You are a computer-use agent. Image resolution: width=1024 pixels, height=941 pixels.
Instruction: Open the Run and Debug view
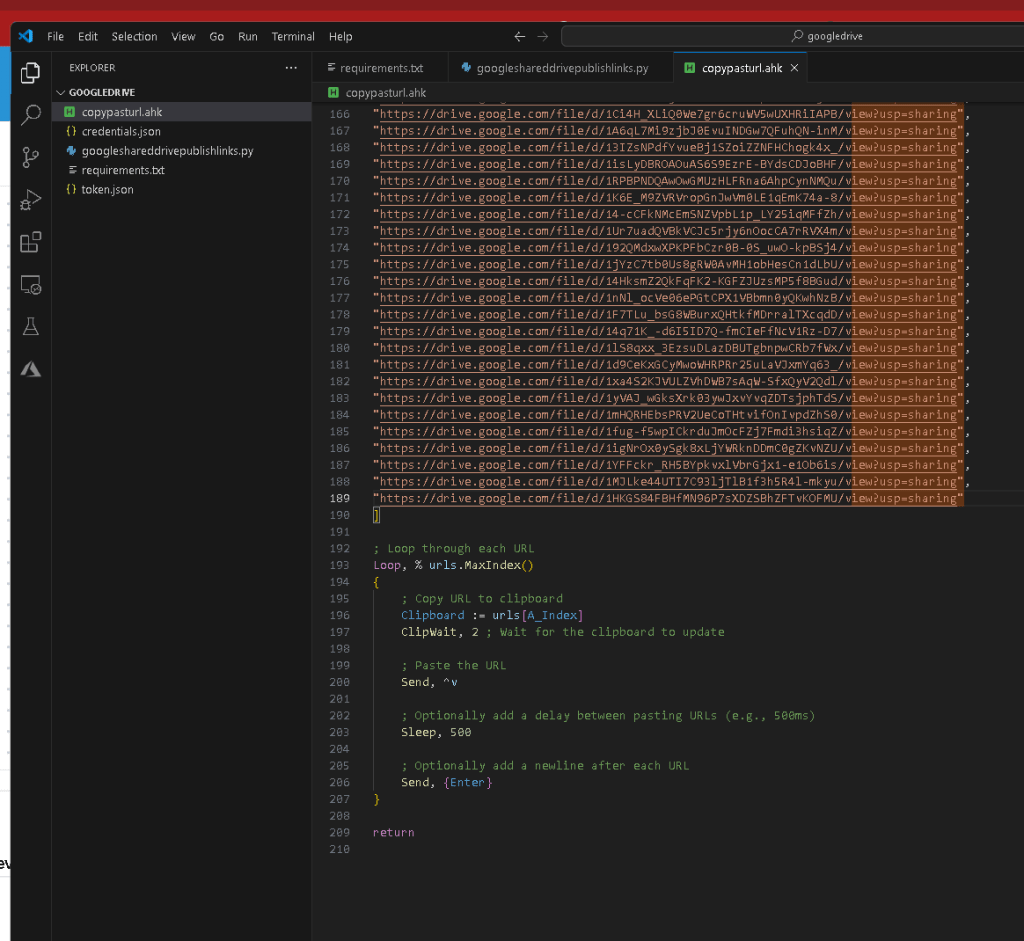[x=31, y=200]
